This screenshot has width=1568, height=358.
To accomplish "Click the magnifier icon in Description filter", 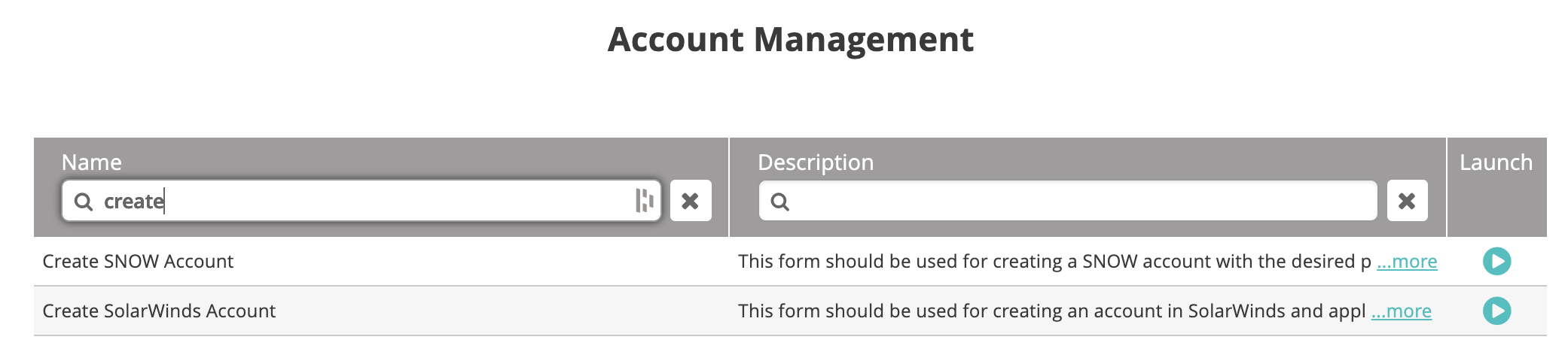I will point(780,202).
